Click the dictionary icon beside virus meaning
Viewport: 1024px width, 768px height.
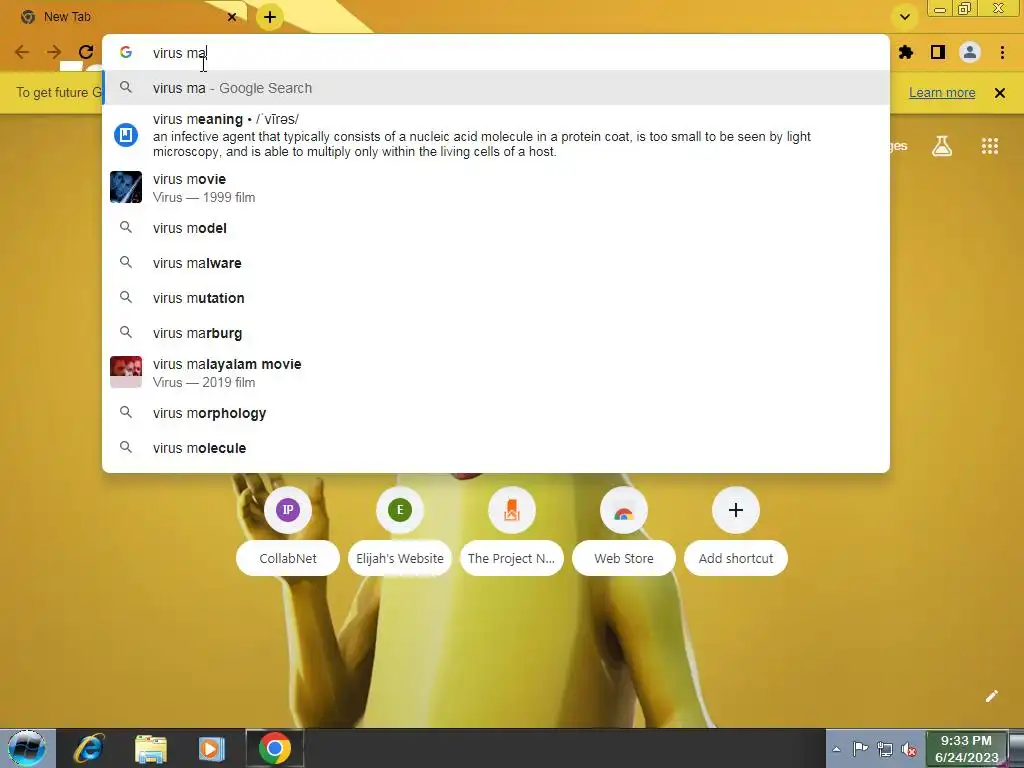click(x=125, y=135)
